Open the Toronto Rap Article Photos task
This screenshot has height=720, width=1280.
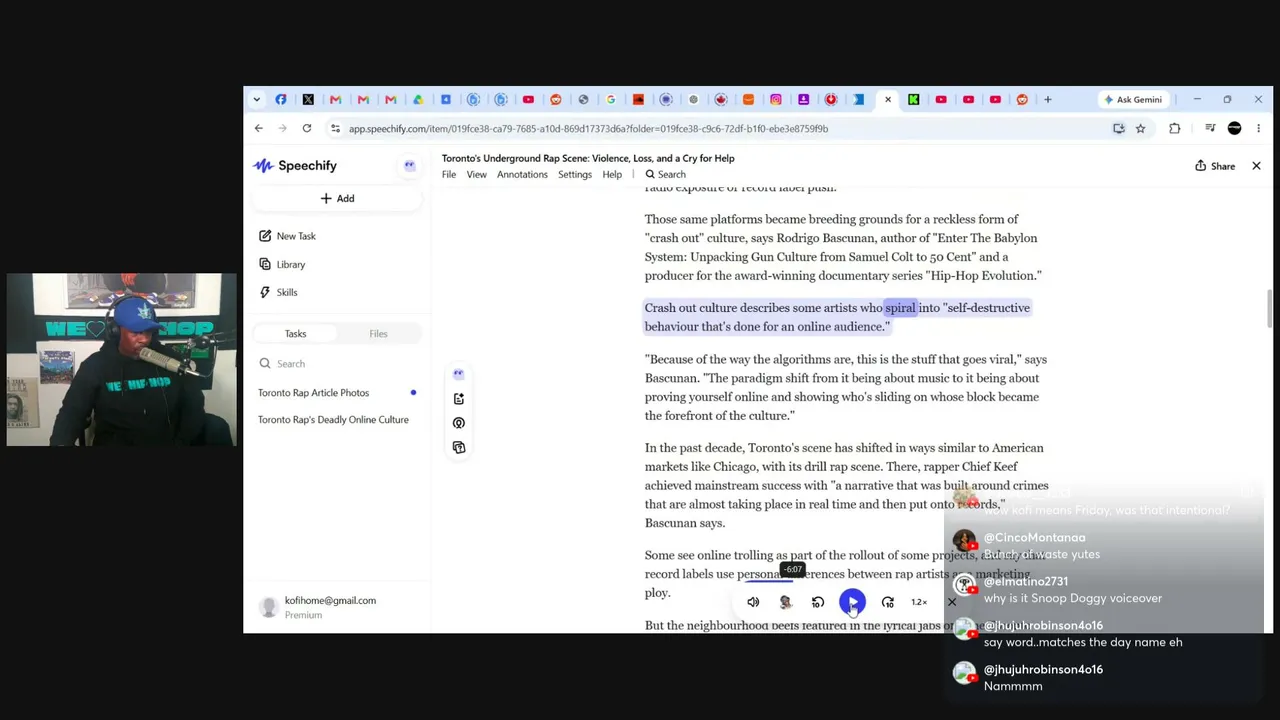313,393
